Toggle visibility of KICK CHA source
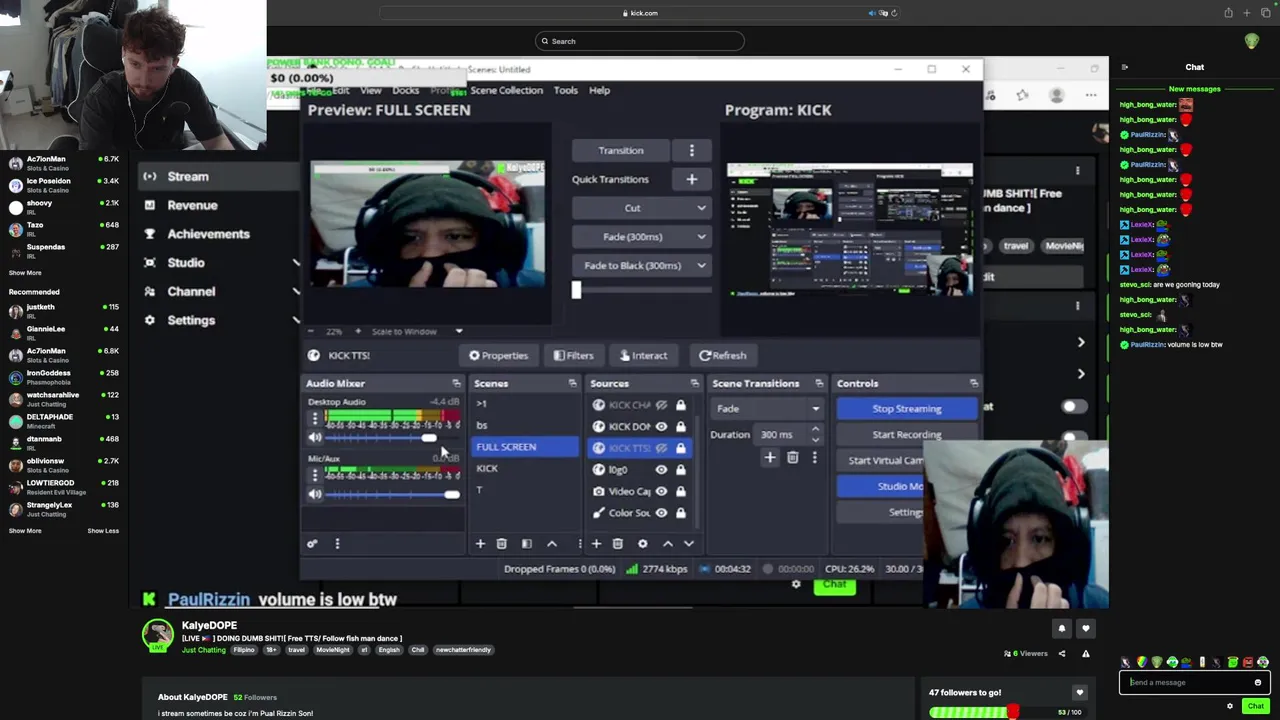Screen dimensions: 1280x720 [661, 405]
